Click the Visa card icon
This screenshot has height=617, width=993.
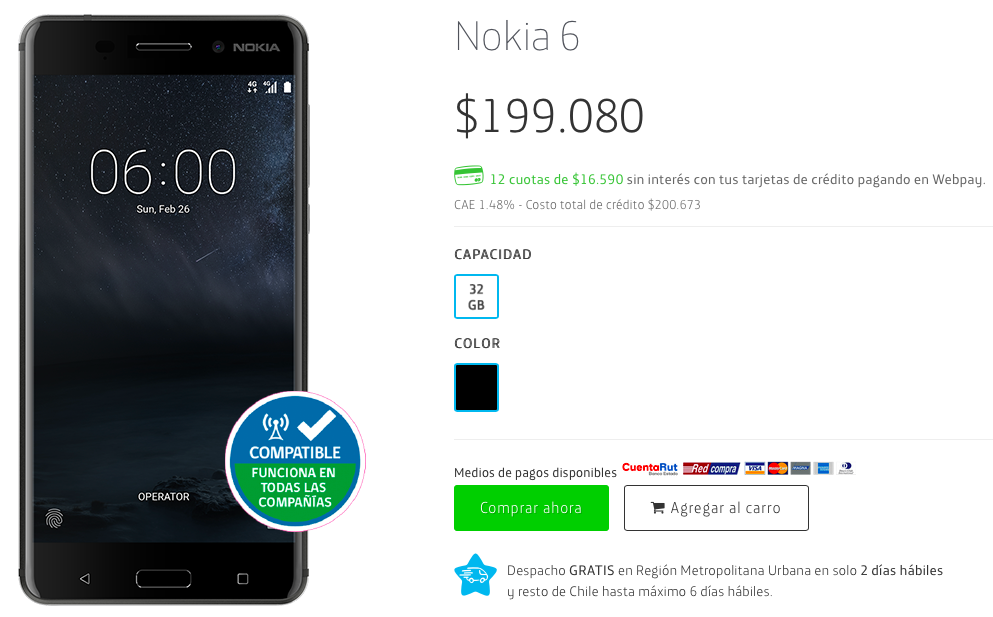click(x=754, y=469)
